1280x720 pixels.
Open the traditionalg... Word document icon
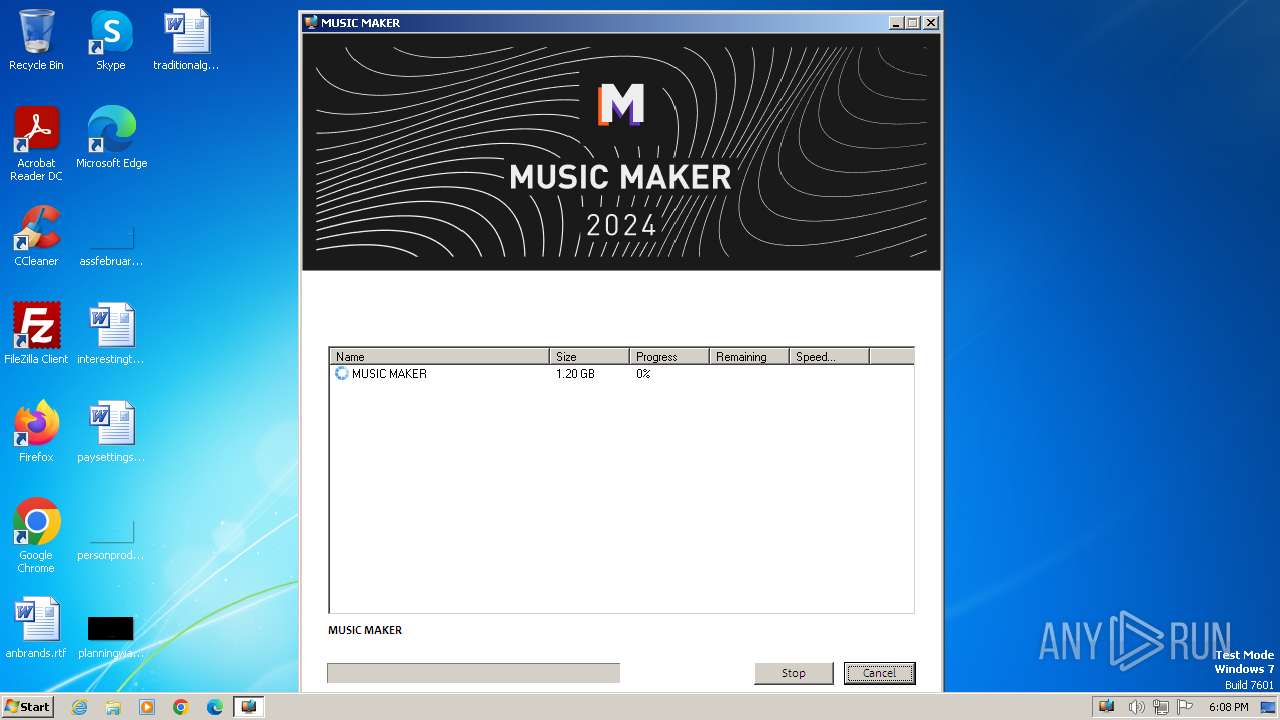point(186,40)
